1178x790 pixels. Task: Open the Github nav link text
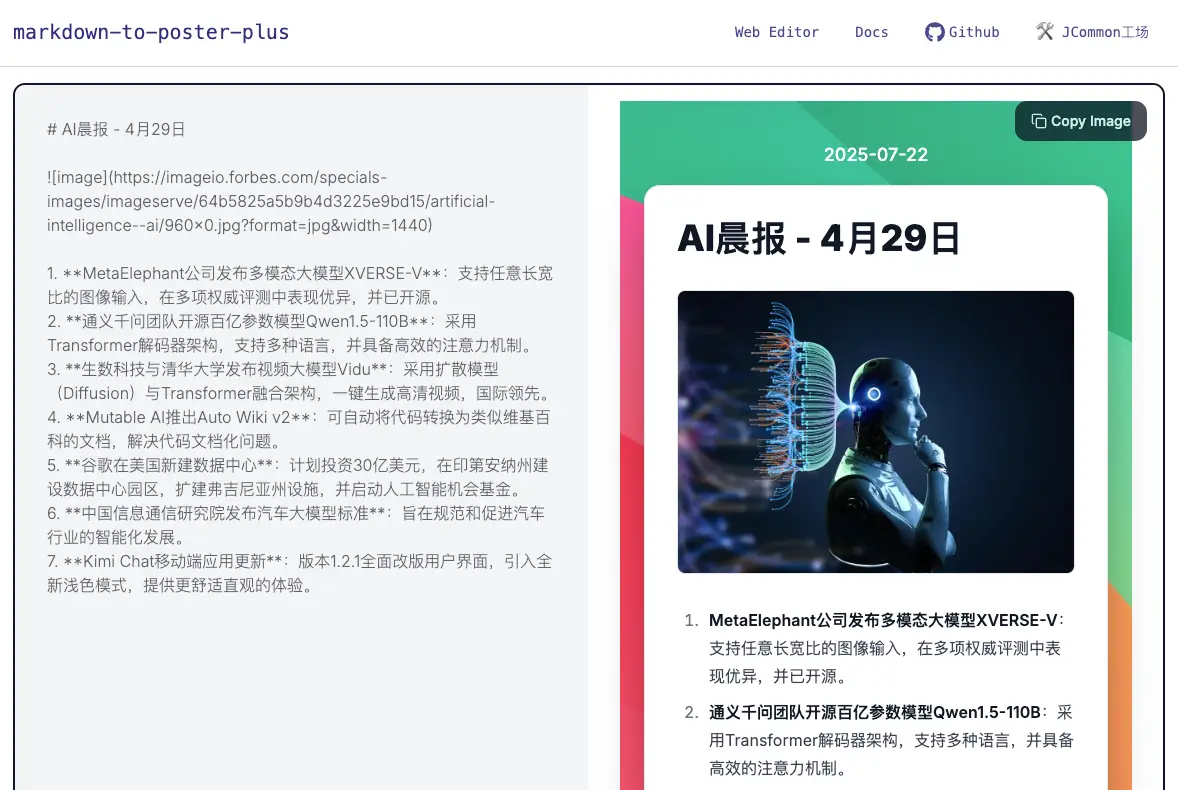tap(974, 32)
